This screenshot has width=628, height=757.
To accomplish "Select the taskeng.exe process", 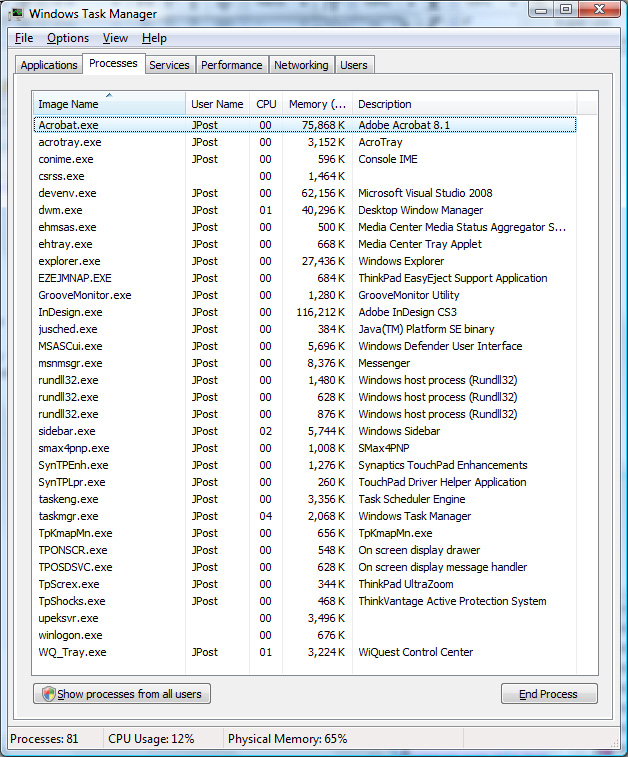I will coord(305,499).
